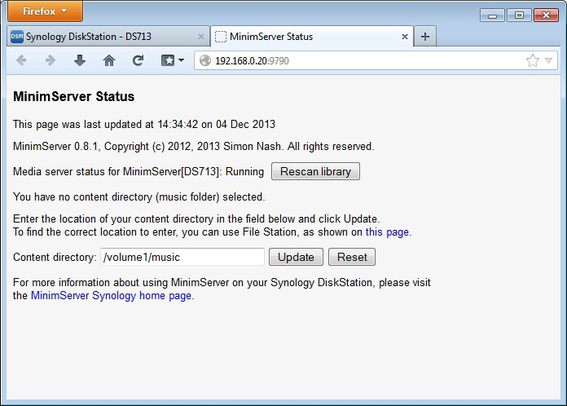The width and height of the screenshot is (567, 406).
Task: Click the Update button
Action: coord(296,257)
